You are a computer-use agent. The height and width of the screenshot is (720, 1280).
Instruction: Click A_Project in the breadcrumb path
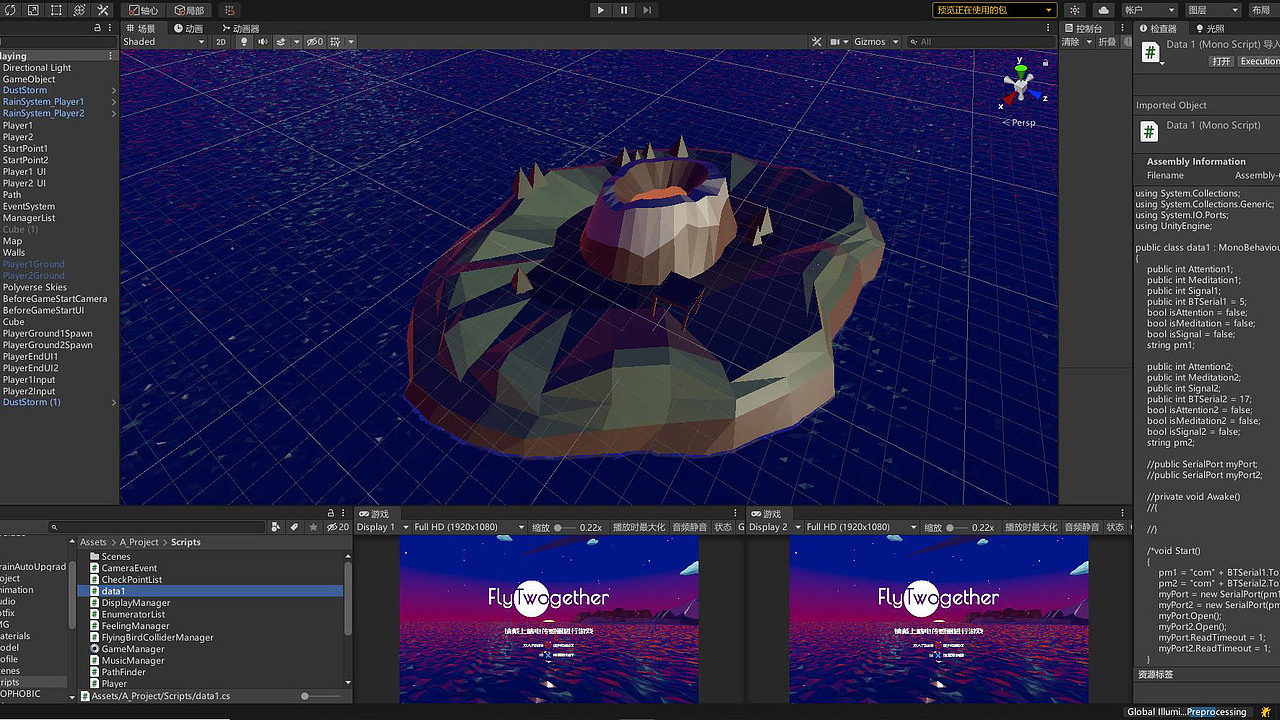(139, 542)
